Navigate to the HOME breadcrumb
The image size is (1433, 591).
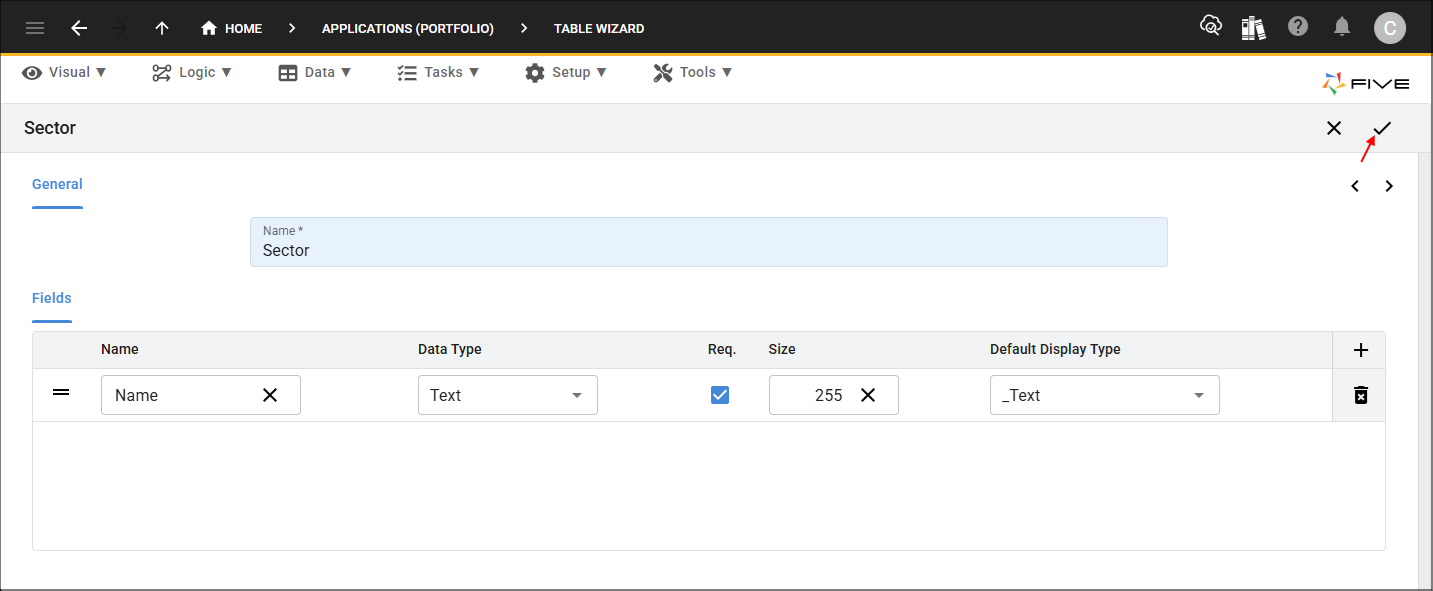[231, 28]
